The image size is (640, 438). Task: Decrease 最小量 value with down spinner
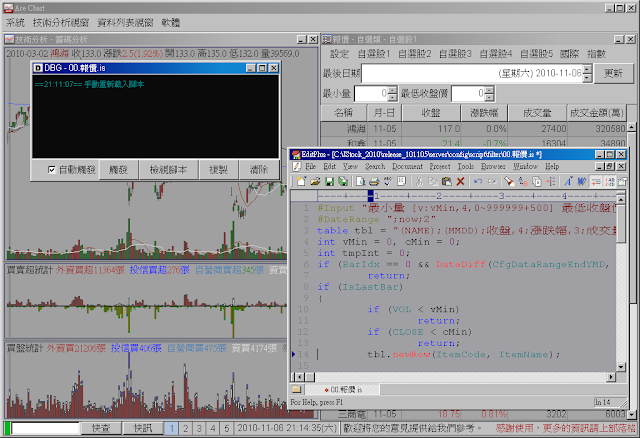[x=392, y=97]
